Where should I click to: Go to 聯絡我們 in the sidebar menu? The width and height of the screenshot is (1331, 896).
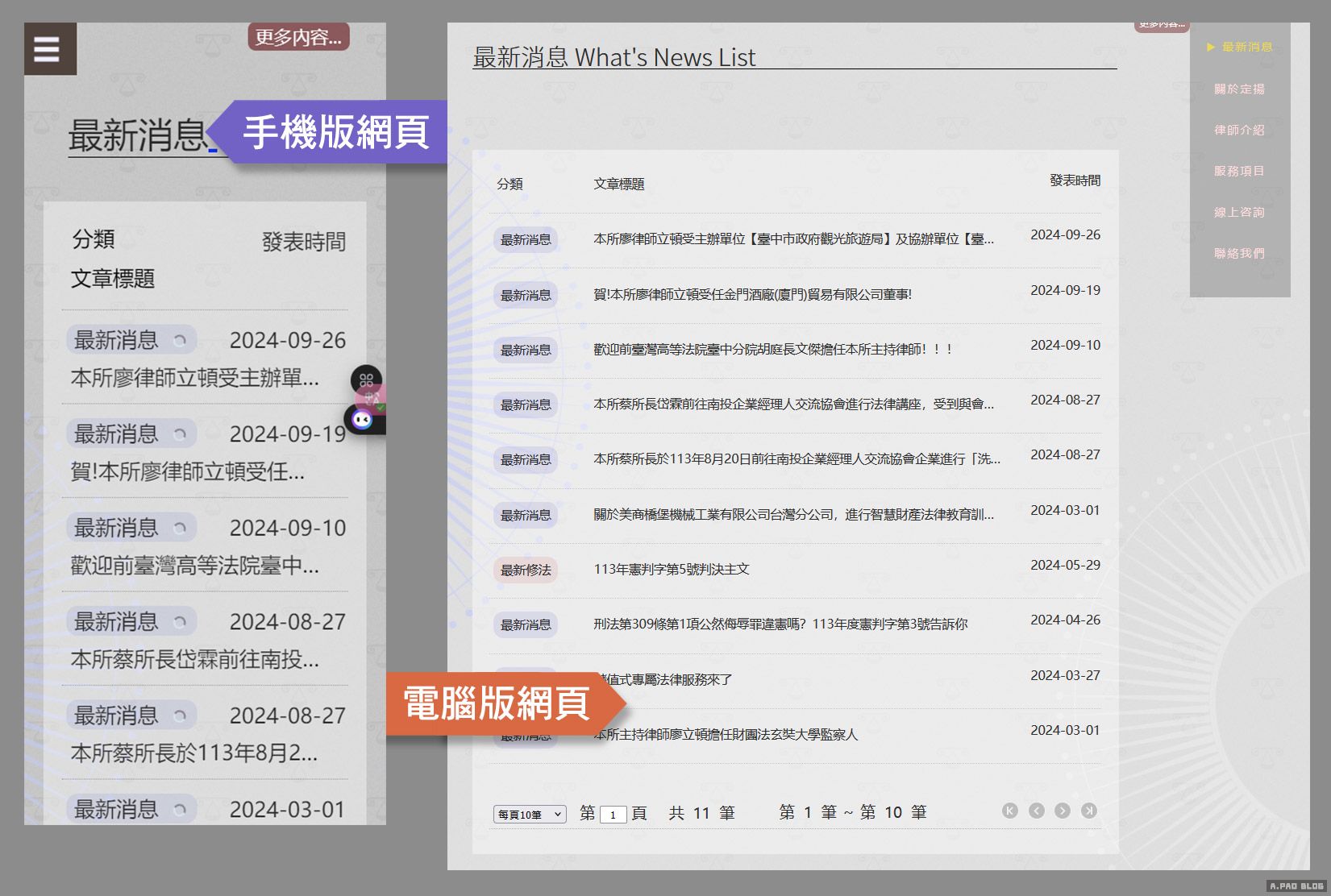1239,253
